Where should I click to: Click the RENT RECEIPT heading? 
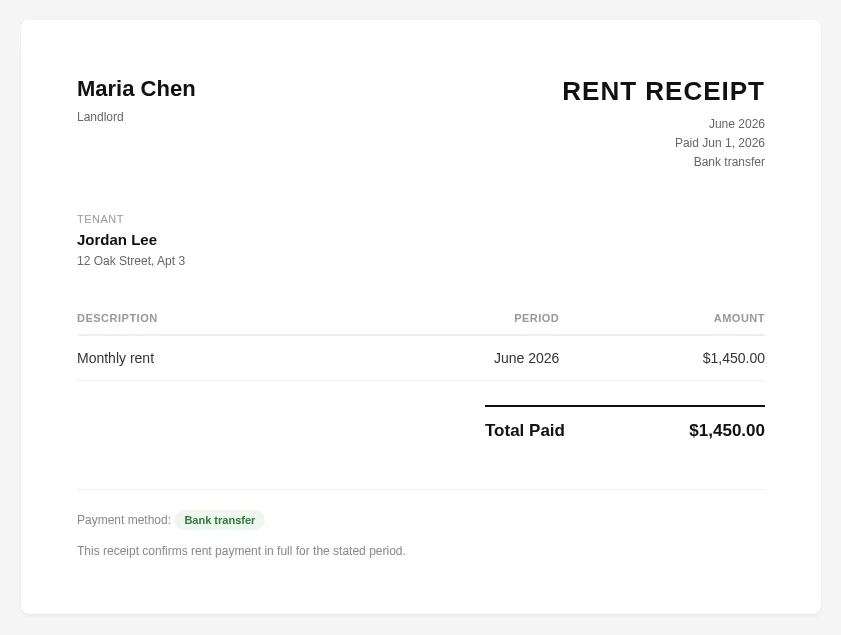(663, 91)
